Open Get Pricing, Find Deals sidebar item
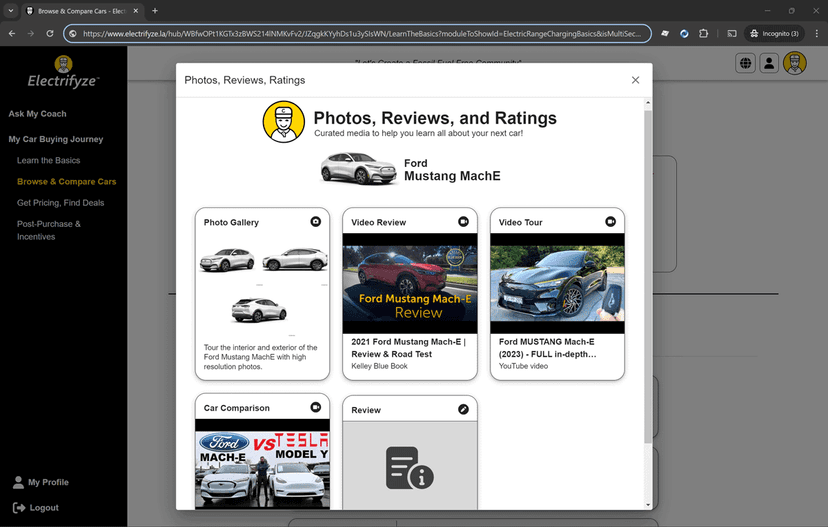This screenshot has width=828, height=527. [60, 203]
